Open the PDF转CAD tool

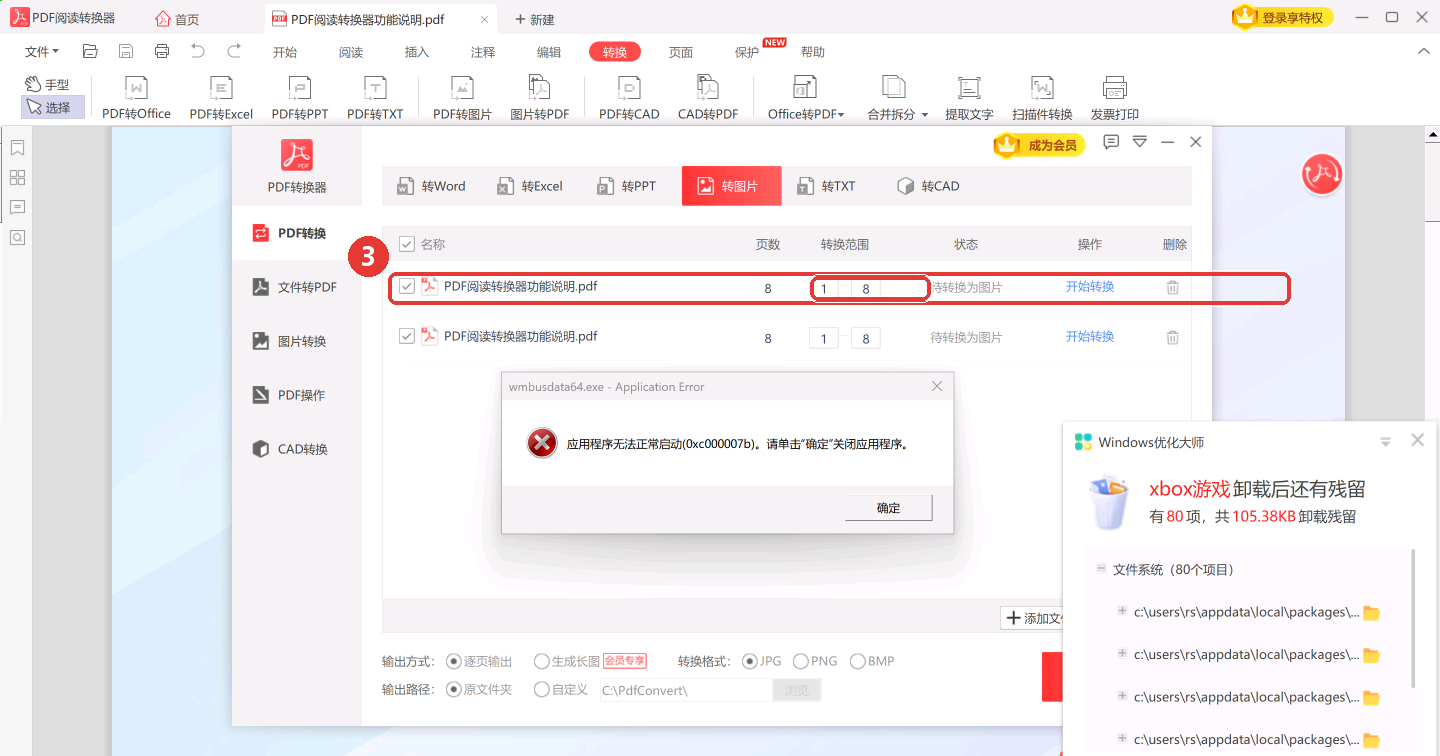point(629,98)
